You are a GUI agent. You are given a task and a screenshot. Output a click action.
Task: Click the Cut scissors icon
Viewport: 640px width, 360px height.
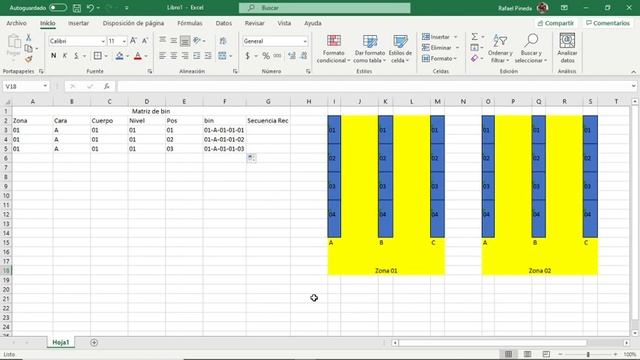(29, 38)
